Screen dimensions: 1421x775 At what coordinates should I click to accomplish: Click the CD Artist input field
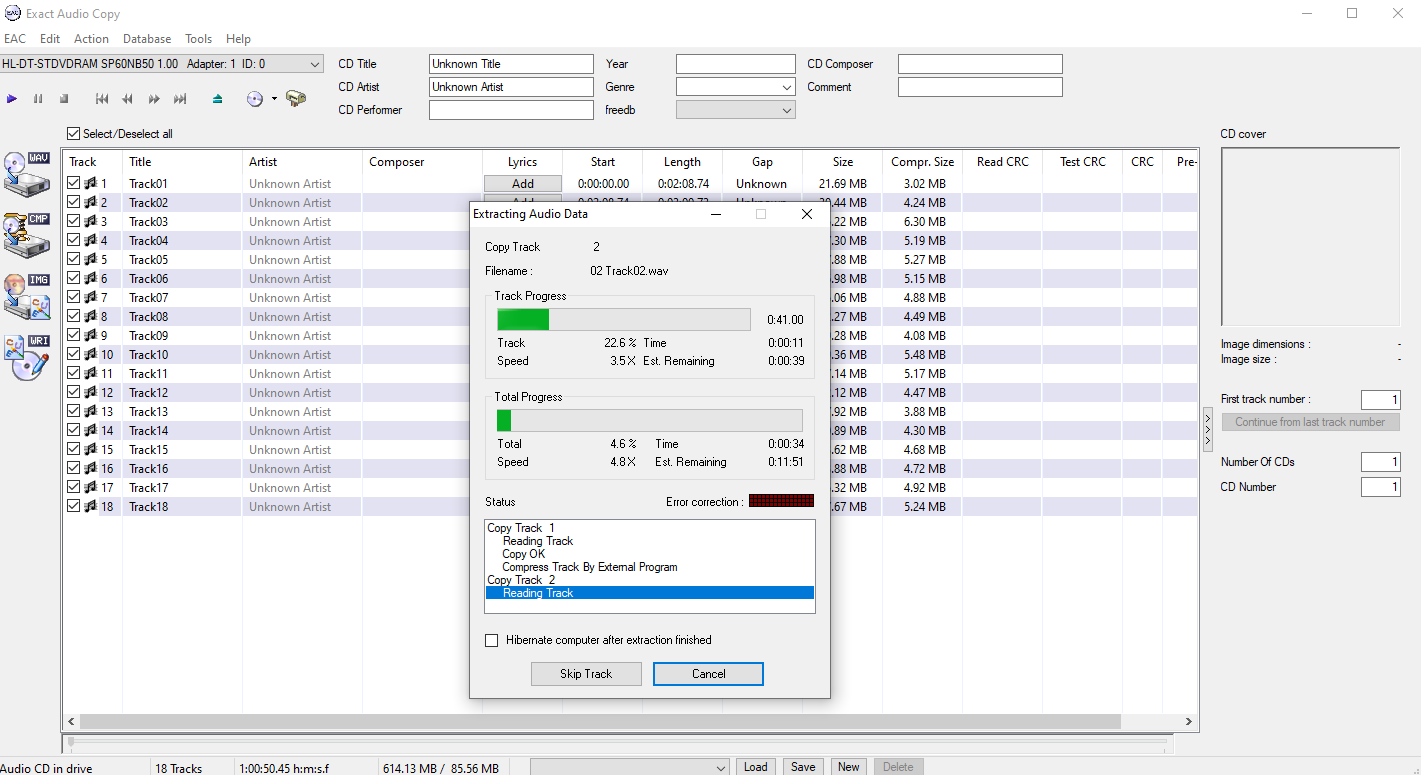tap(511, 87)
